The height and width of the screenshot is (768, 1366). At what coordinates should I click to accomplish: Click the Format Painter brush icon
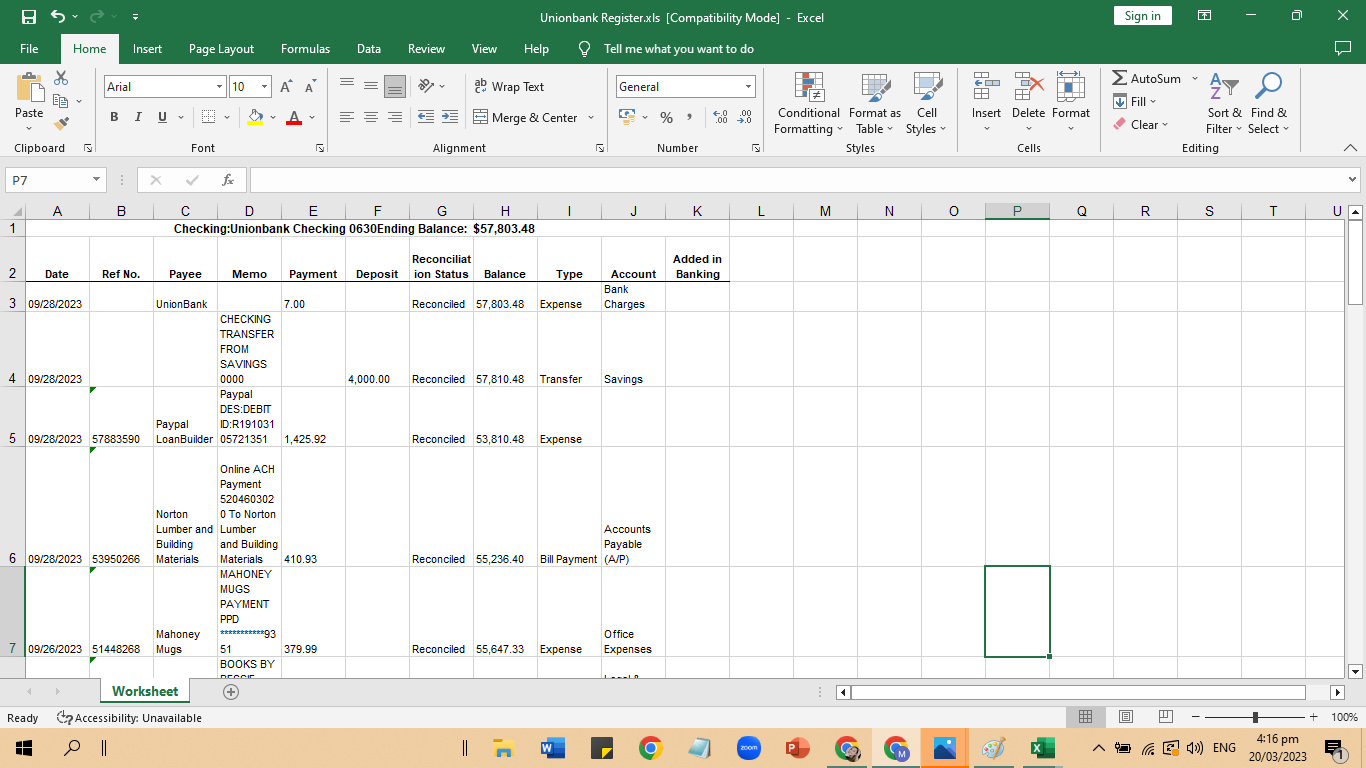pos(61,124)
